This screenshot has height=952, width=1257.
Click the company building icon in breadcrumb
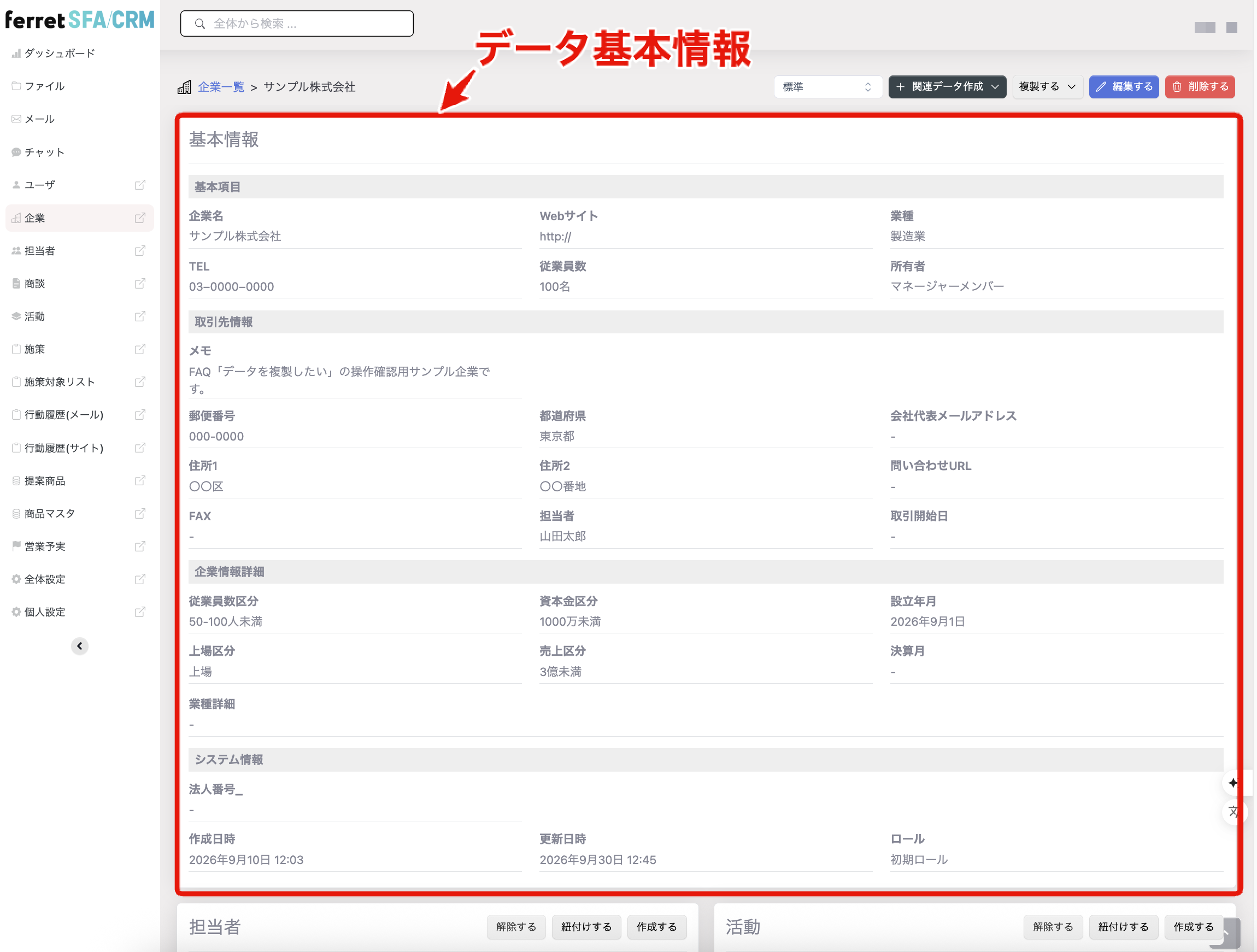184,87
